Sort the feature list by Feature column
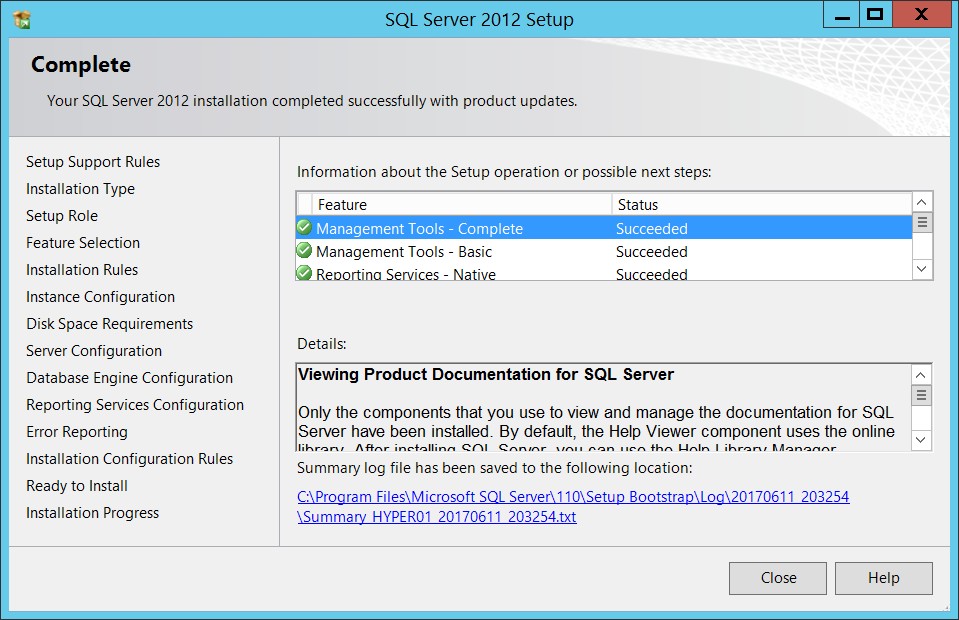Viewport: 959px width, 620px height. click(462, 204)
